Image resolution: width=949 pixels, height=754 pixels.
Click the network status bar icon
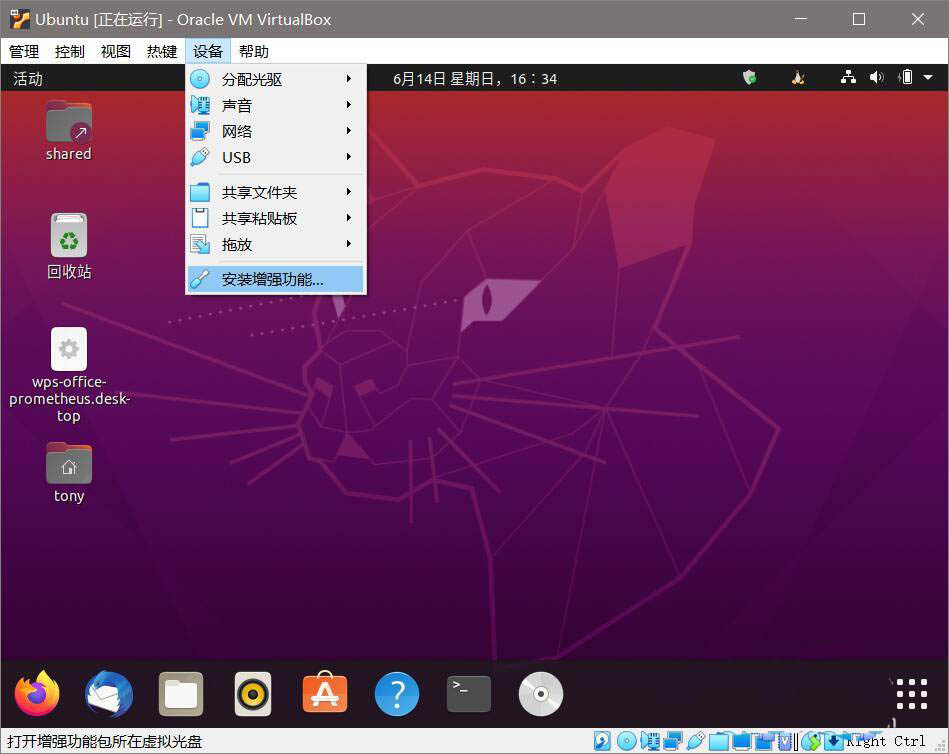point(673,741)
